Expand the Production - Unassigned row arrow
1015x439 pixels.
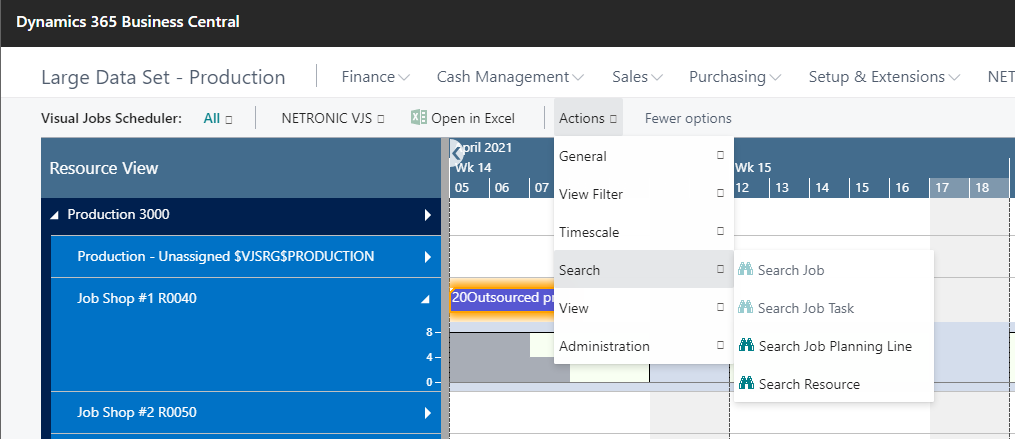pyautogui.click(x=427, y=257)
